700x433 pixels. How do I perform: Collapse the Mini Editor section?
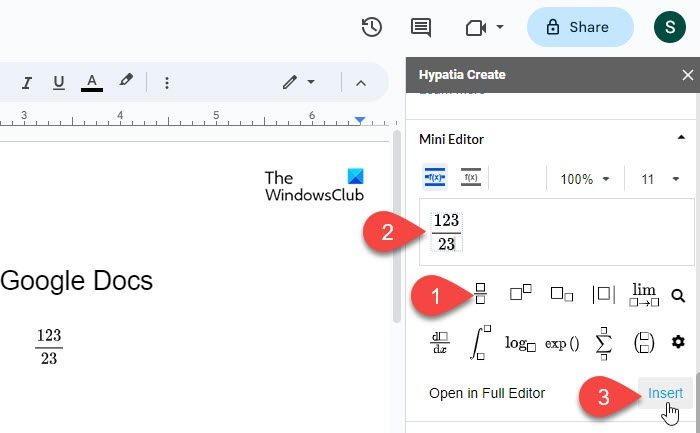681,137
